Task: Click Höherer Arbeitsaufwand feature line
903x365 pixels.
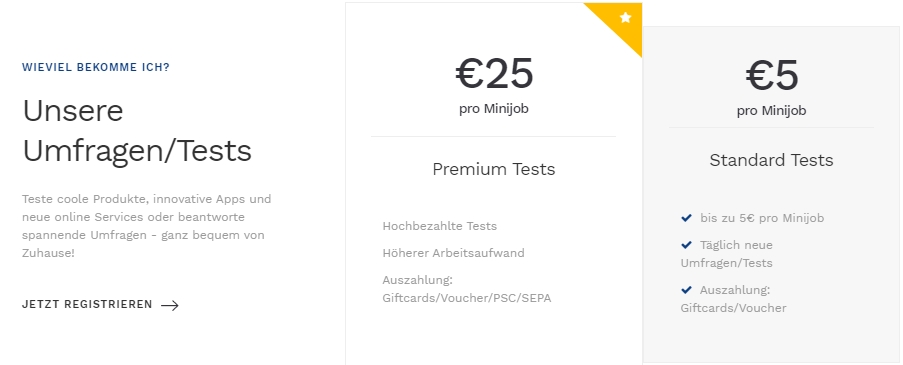Action: coord(453,253)
